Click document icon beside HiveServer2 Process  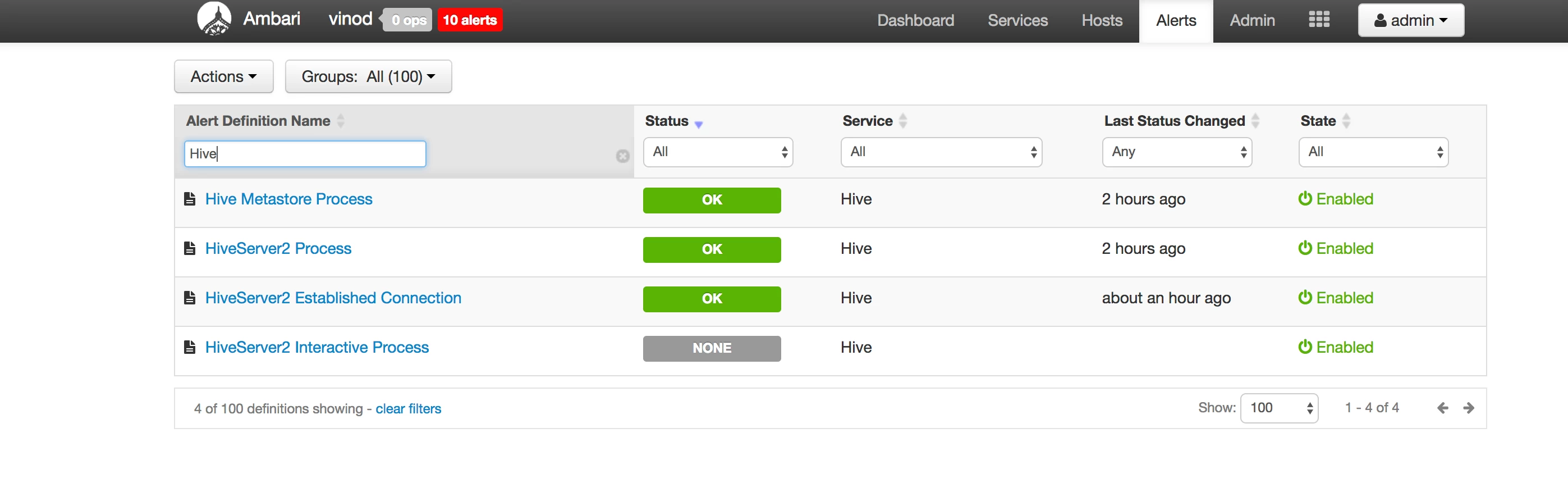click(x=190, y=249)
